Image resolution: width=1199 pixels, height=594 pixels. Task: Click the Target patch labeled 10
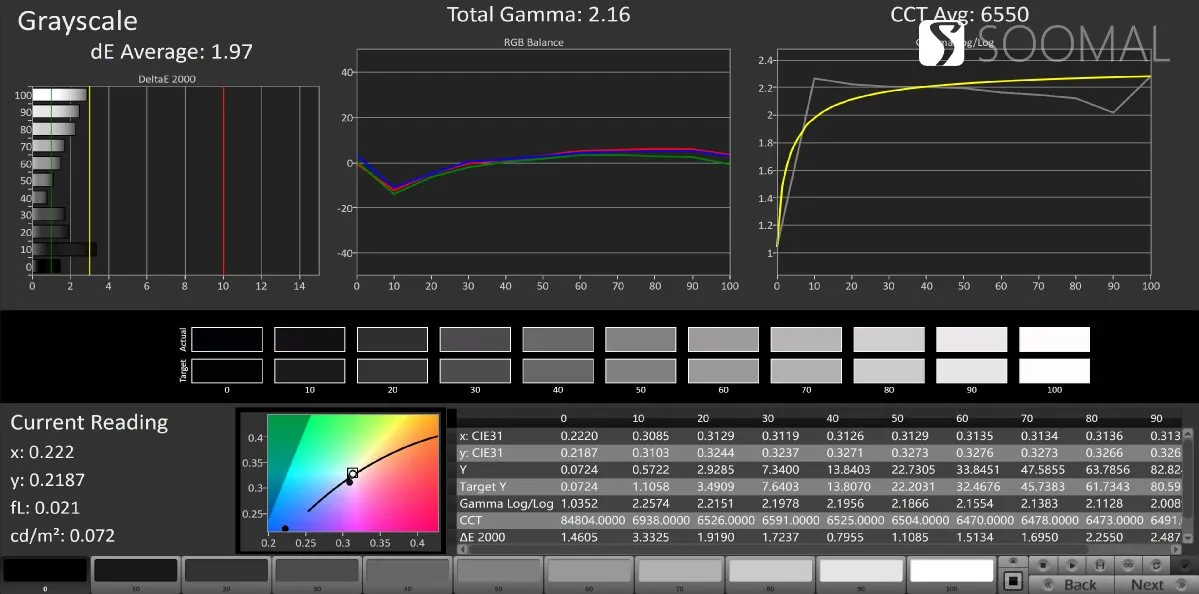[x=310, y=371]
